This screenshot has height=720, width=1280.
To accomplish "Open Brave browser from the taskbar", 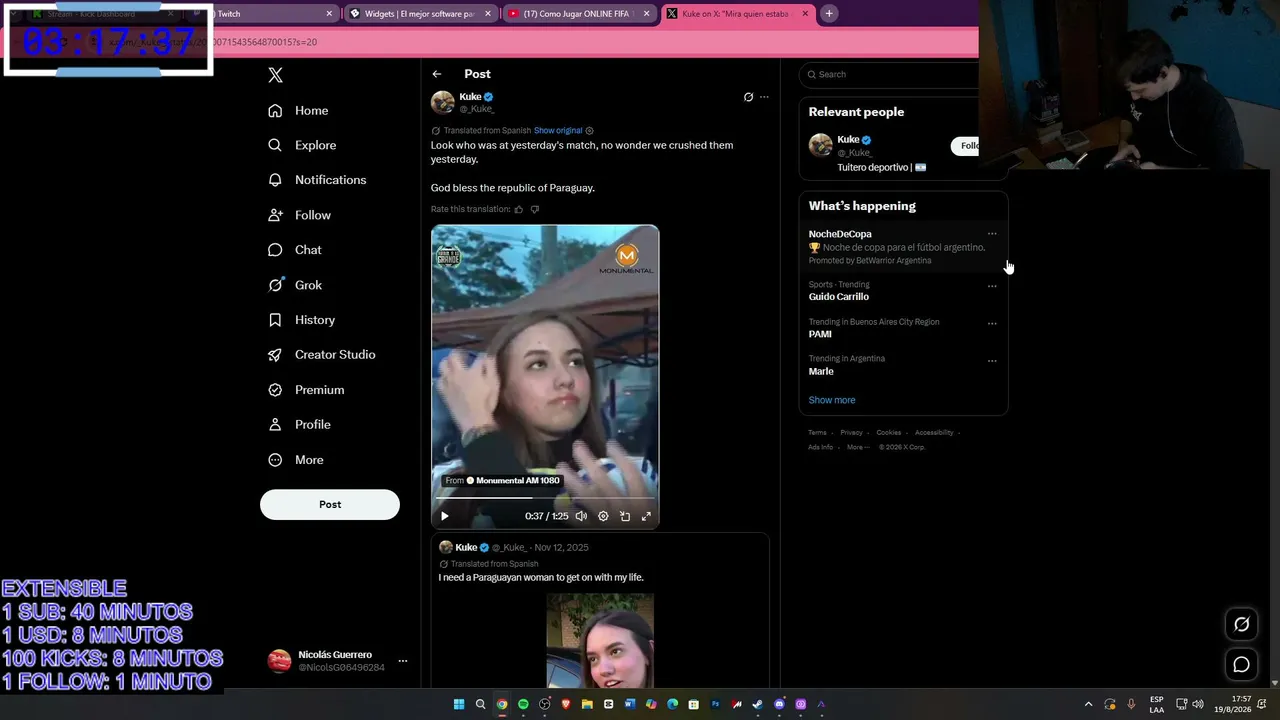I will [x=566, y=704].
